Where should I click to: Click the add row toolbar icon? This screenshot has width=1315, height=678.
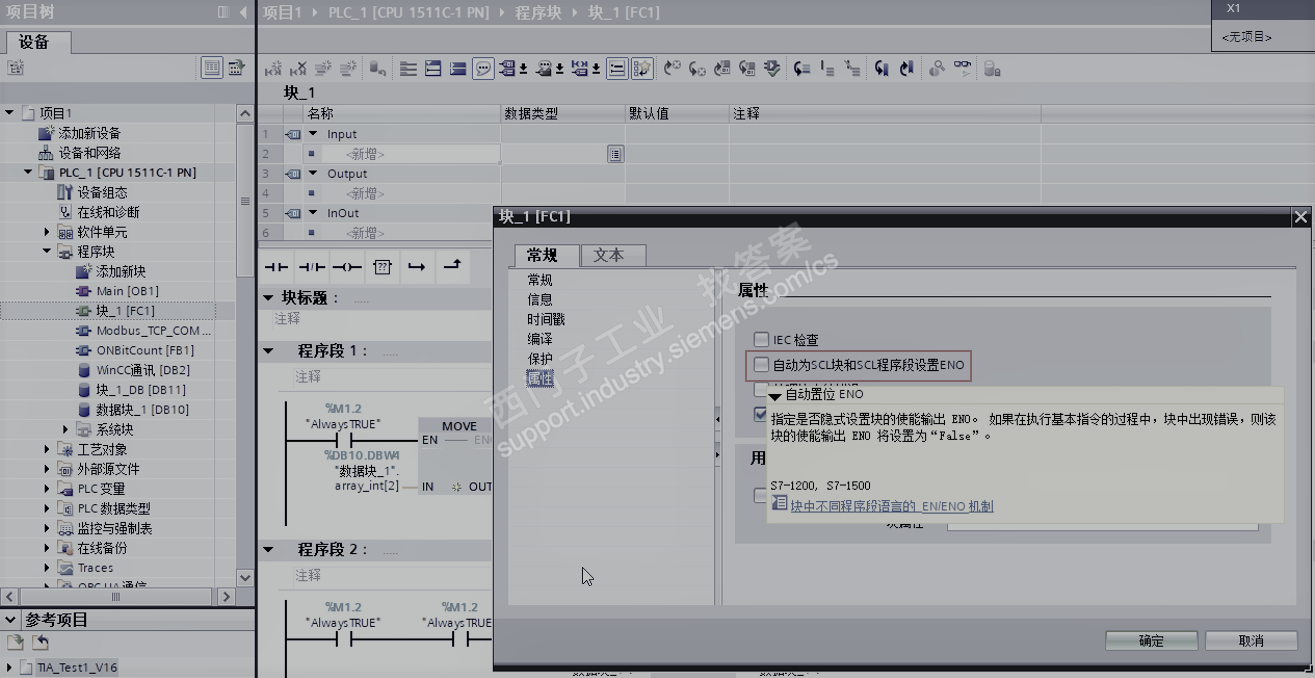pyautogui.click(x=347, y=69)
